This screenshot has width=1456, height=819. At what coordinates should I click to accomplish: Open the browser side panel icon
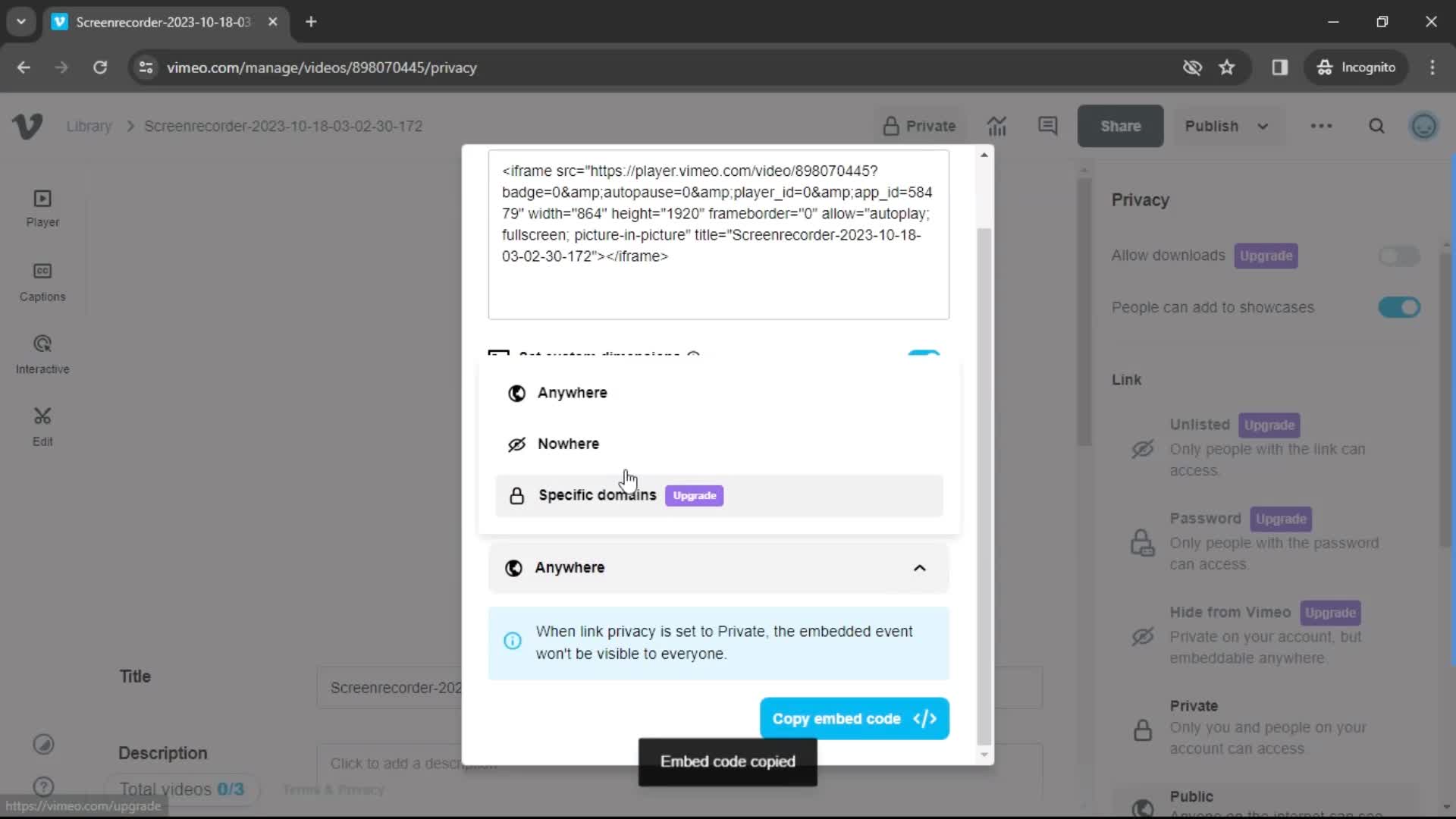coord(1280,67)
